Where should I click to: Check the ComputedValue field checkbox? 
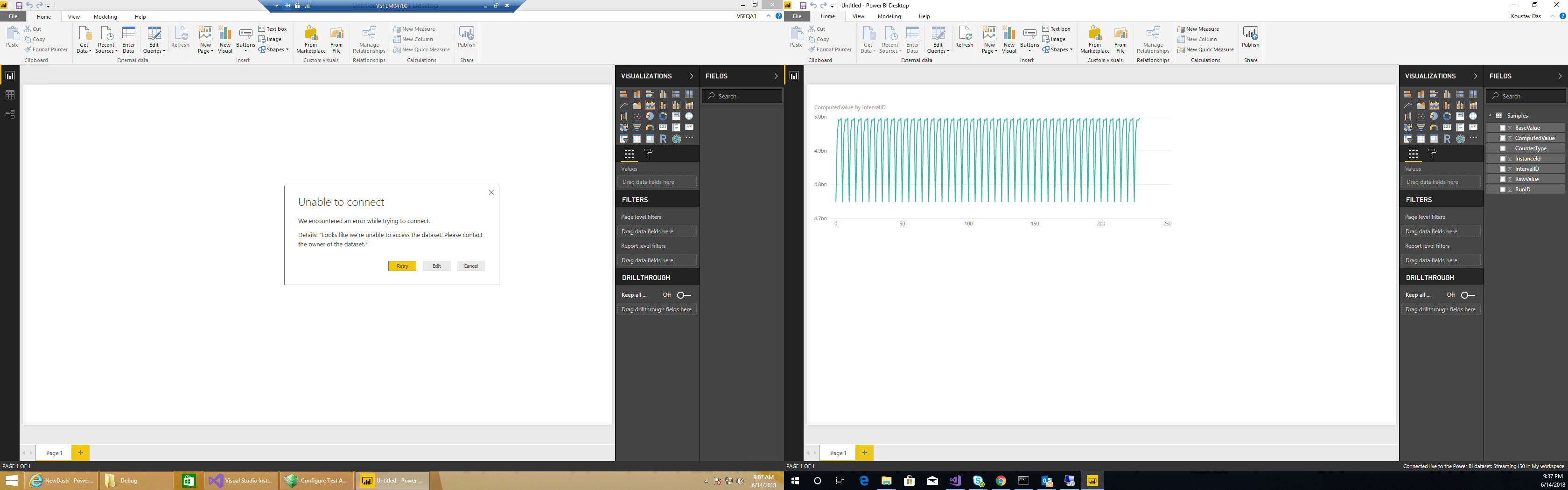coord(1502,138)
